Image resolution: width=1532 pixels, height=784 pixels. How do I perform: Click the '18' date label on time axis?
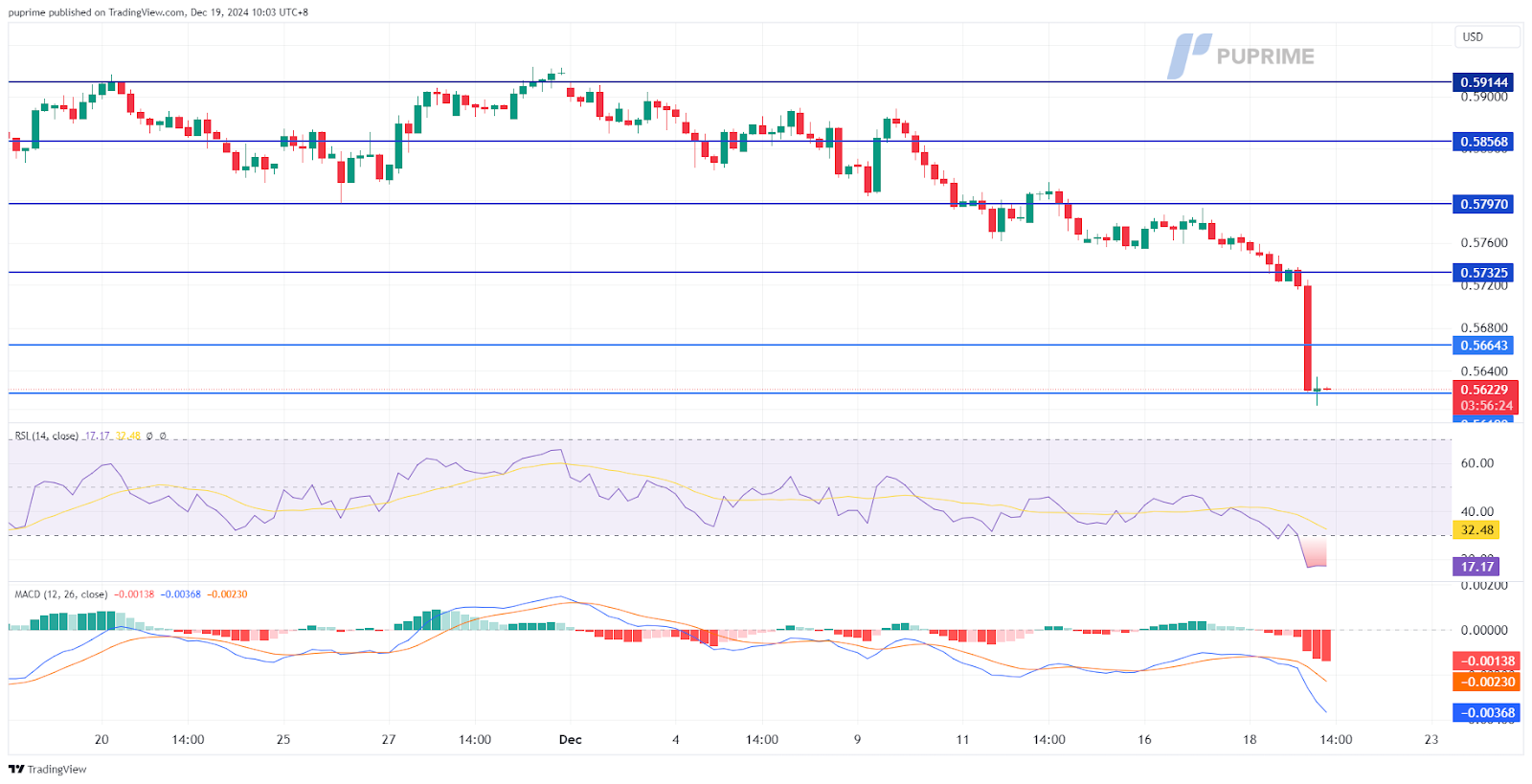pyautogui.click(x=1250, y=739)
